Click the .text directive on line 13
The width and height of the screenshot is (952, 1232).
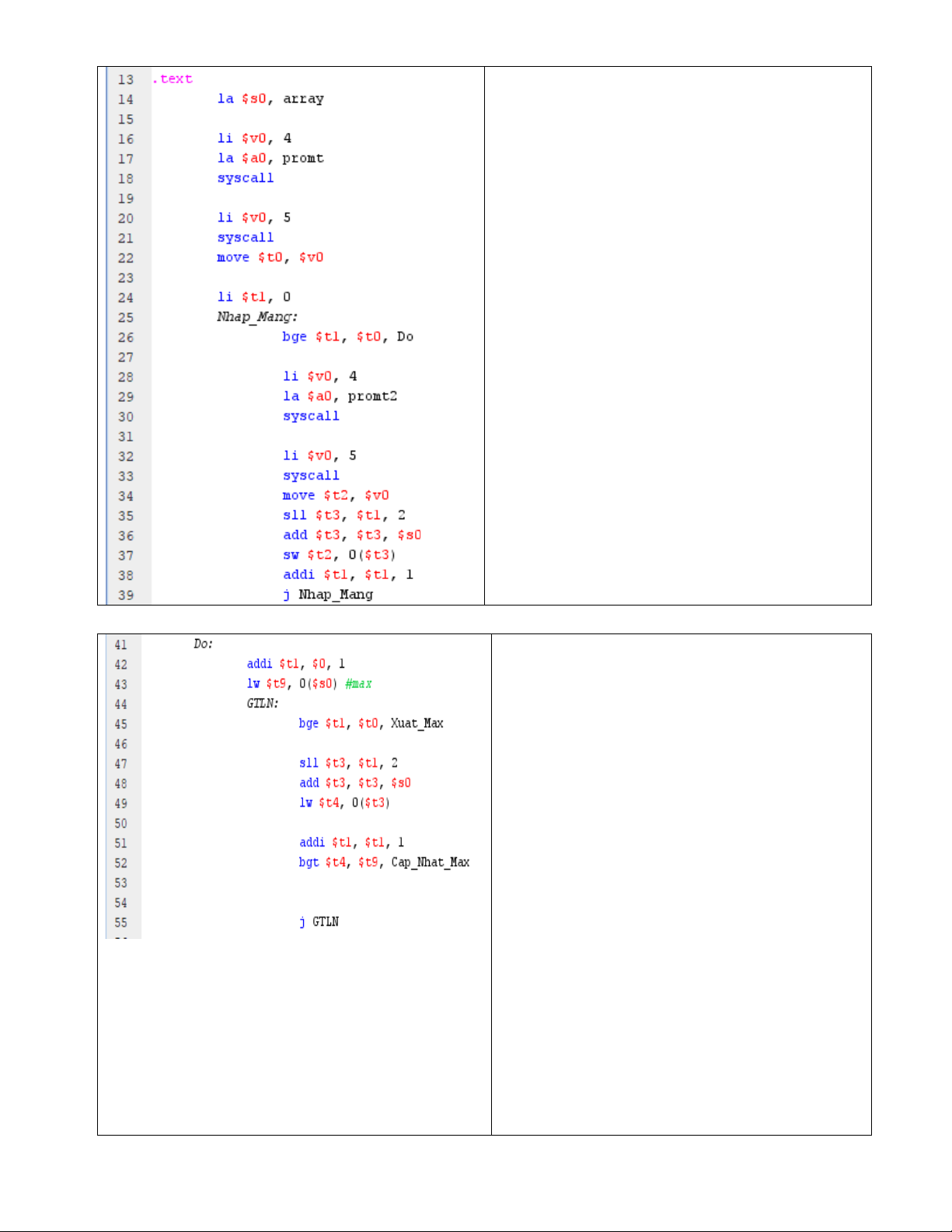(x=173, y=79)
